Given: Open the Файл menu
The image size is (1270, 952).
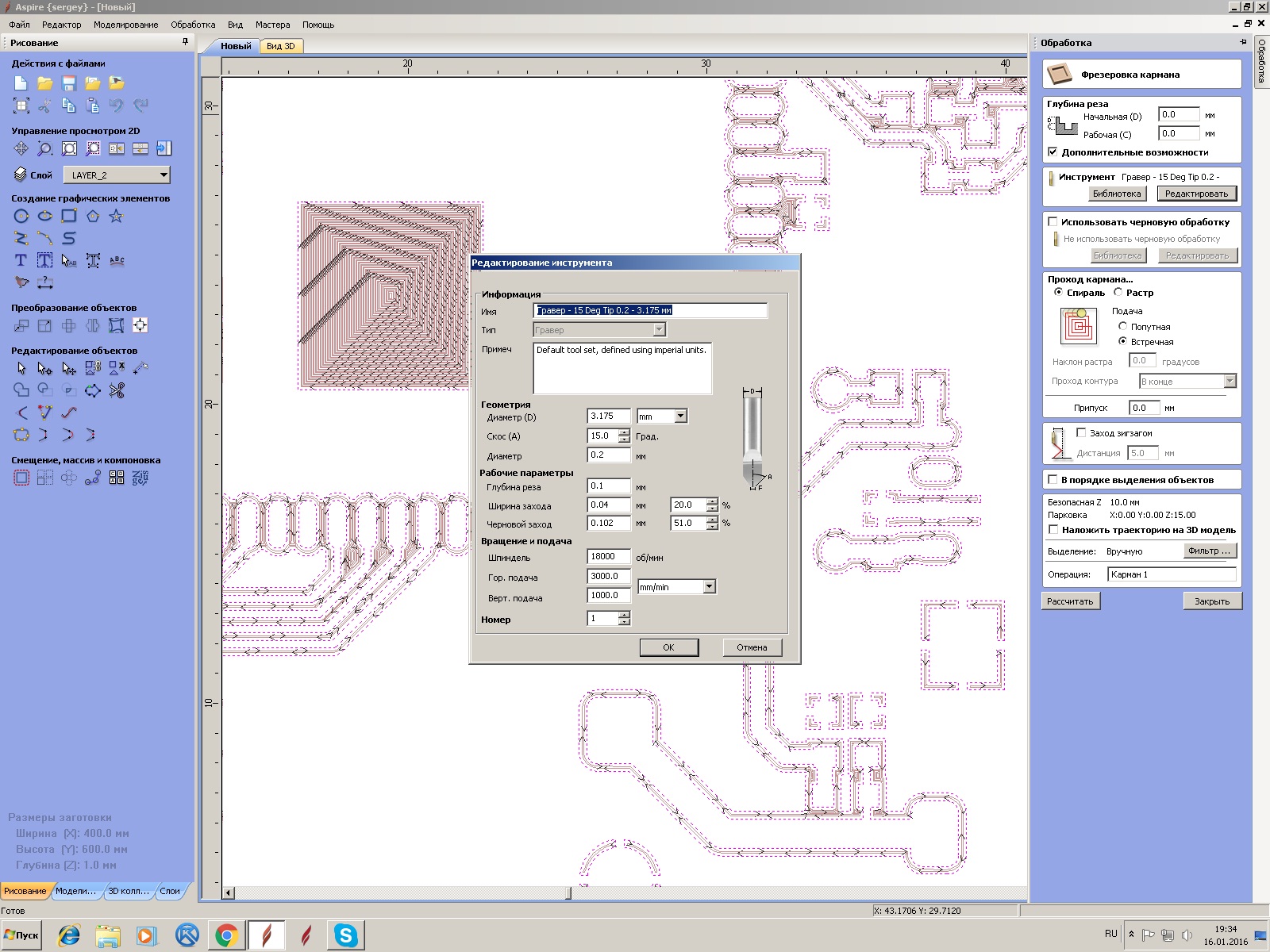Looking at the screenshot, I should click(19, 25).
